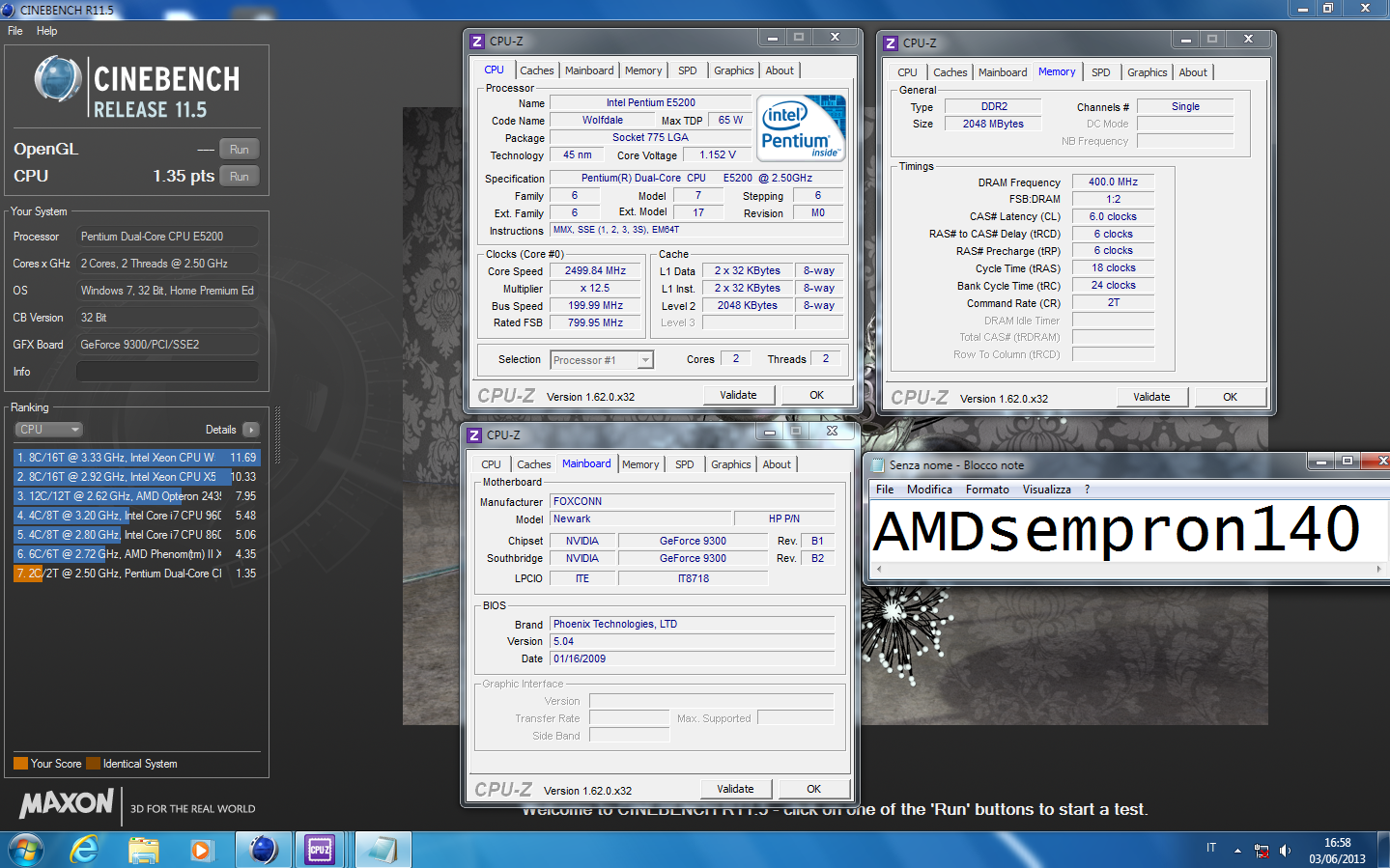1390x868 pixels.
Task: Open Windows Explorer folder in taskbar
Action: [144, 851]
